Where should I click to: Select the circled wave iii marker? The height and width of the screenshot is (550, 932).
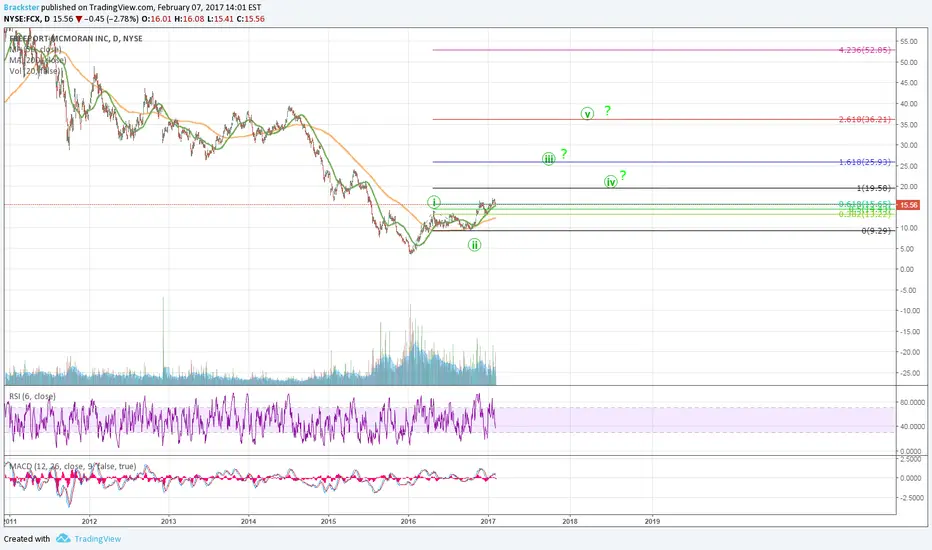[548, 159]
